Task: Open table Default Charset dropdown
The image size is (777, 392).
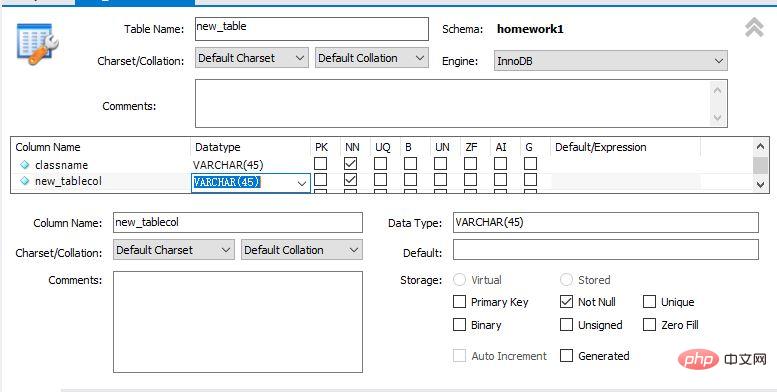Action: tap(252, 58)
